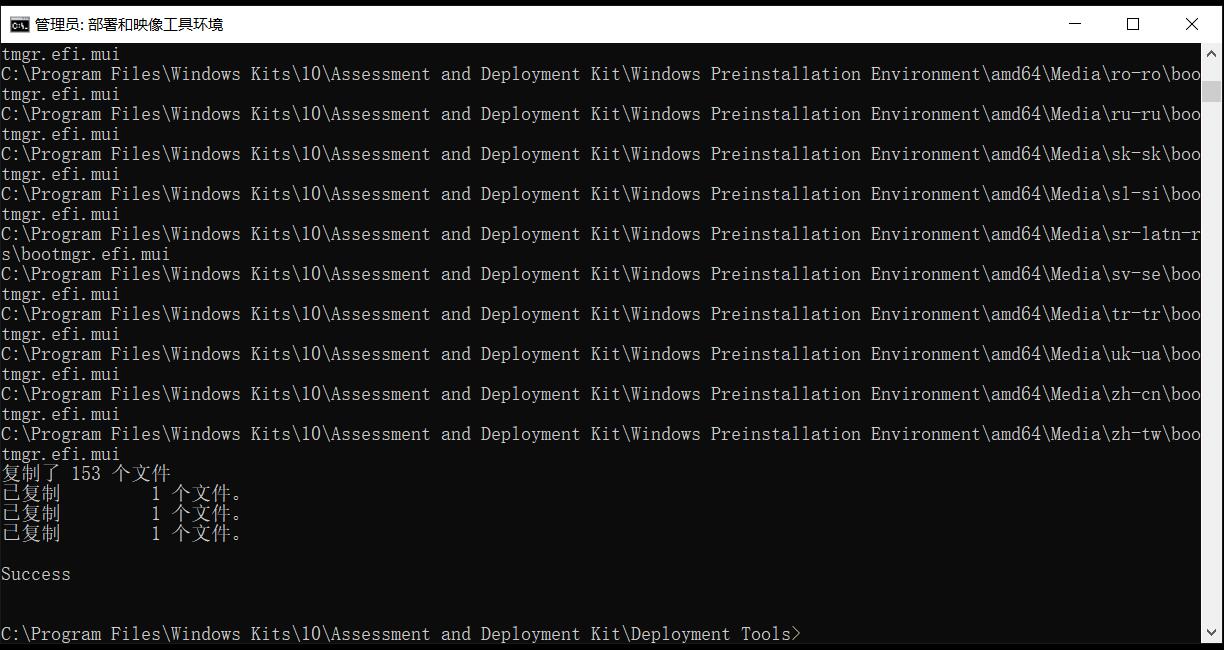This screenshot has height=650, width=1224.
Task: Click the window title 管理员: 部署和映像工具环境
Action: tap(129, 24)
